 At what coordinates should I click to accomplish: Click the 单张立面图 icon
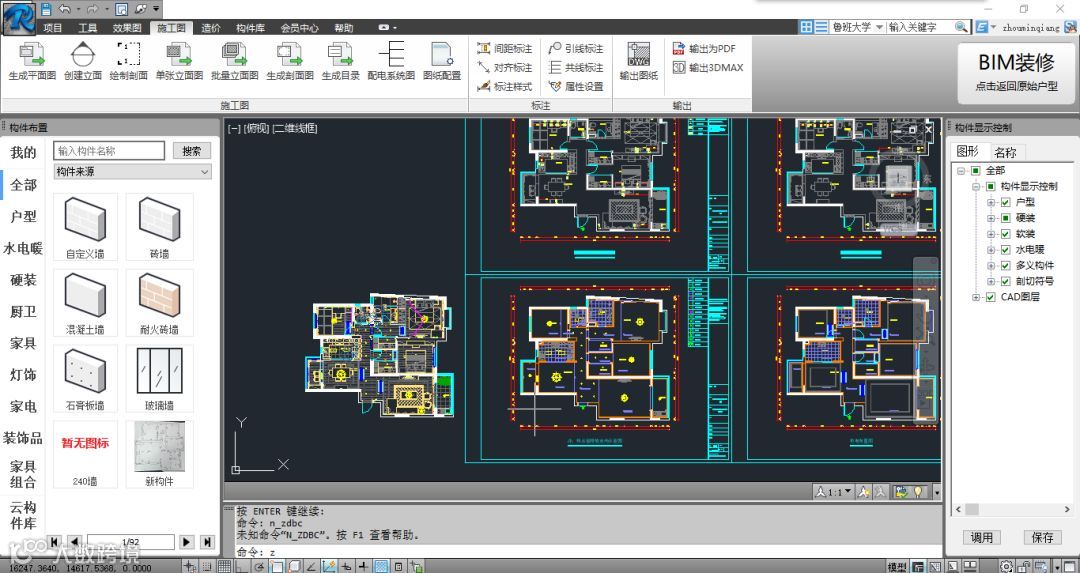179,54
